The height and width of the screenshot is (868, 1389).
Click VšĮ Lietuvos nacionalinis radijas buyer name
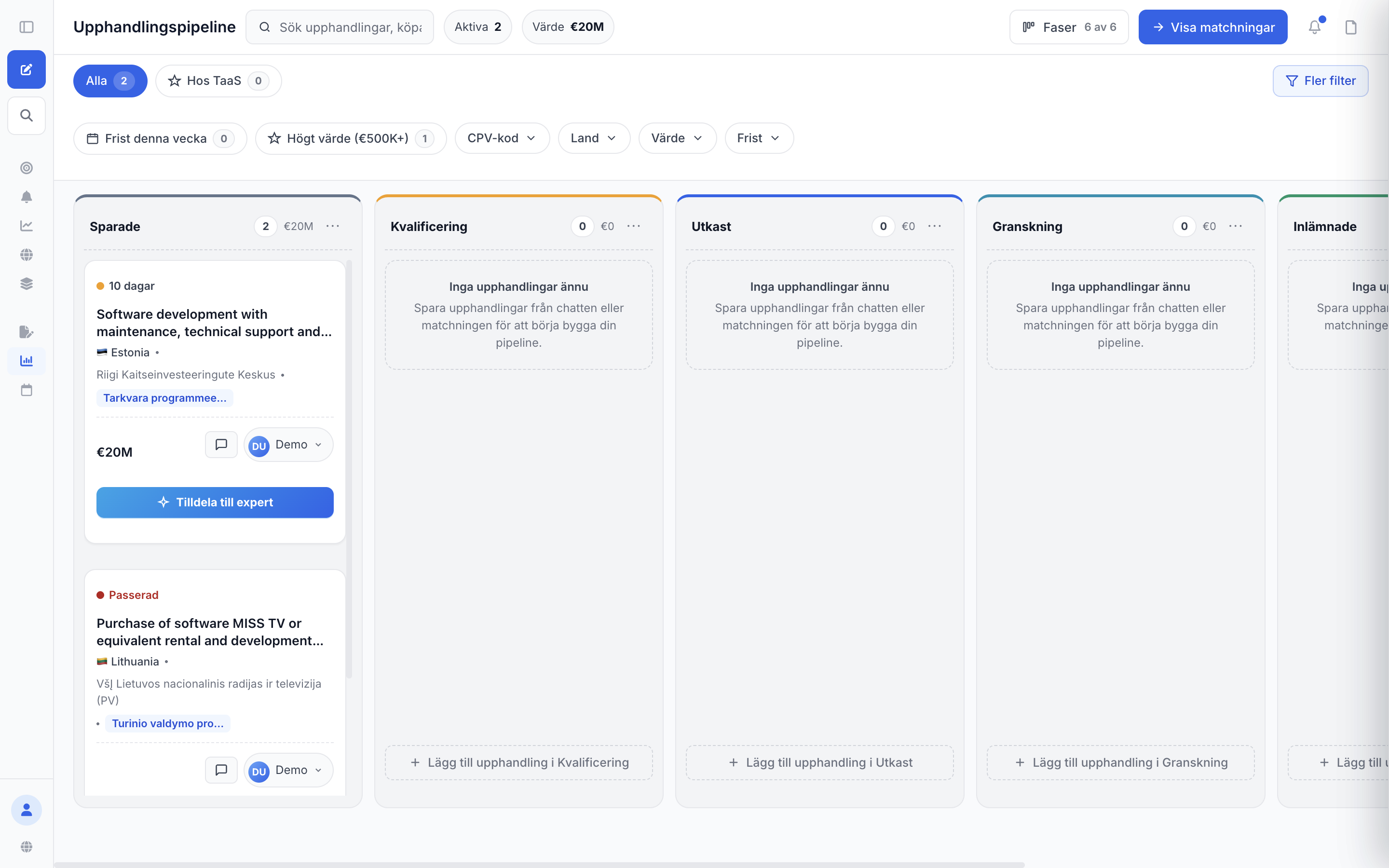click(209, 692)
